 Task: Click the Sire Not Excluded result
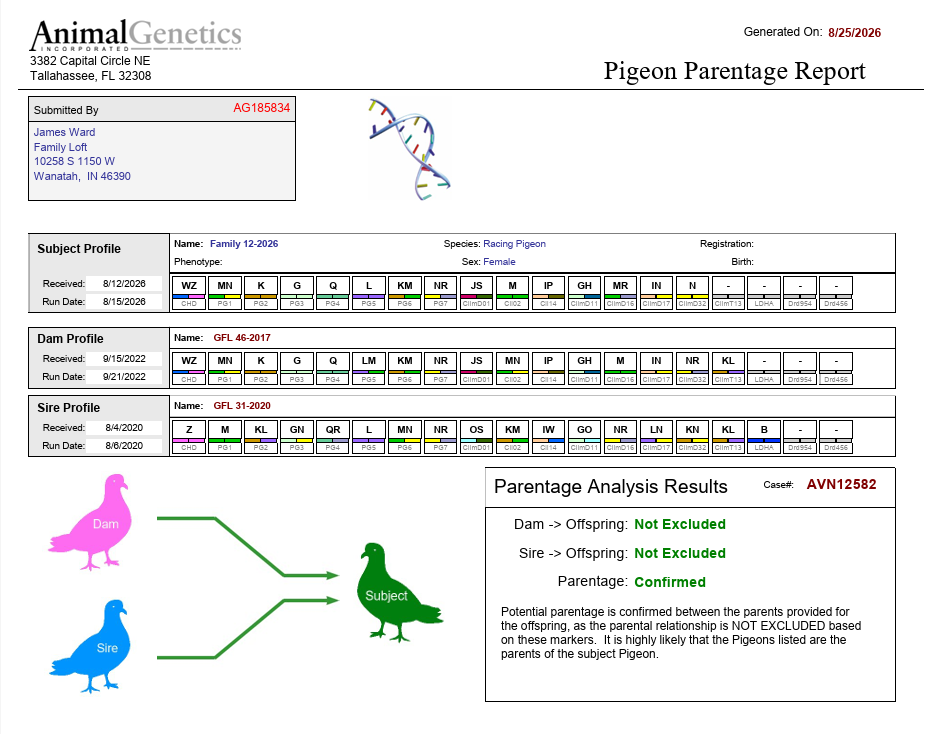680,554
